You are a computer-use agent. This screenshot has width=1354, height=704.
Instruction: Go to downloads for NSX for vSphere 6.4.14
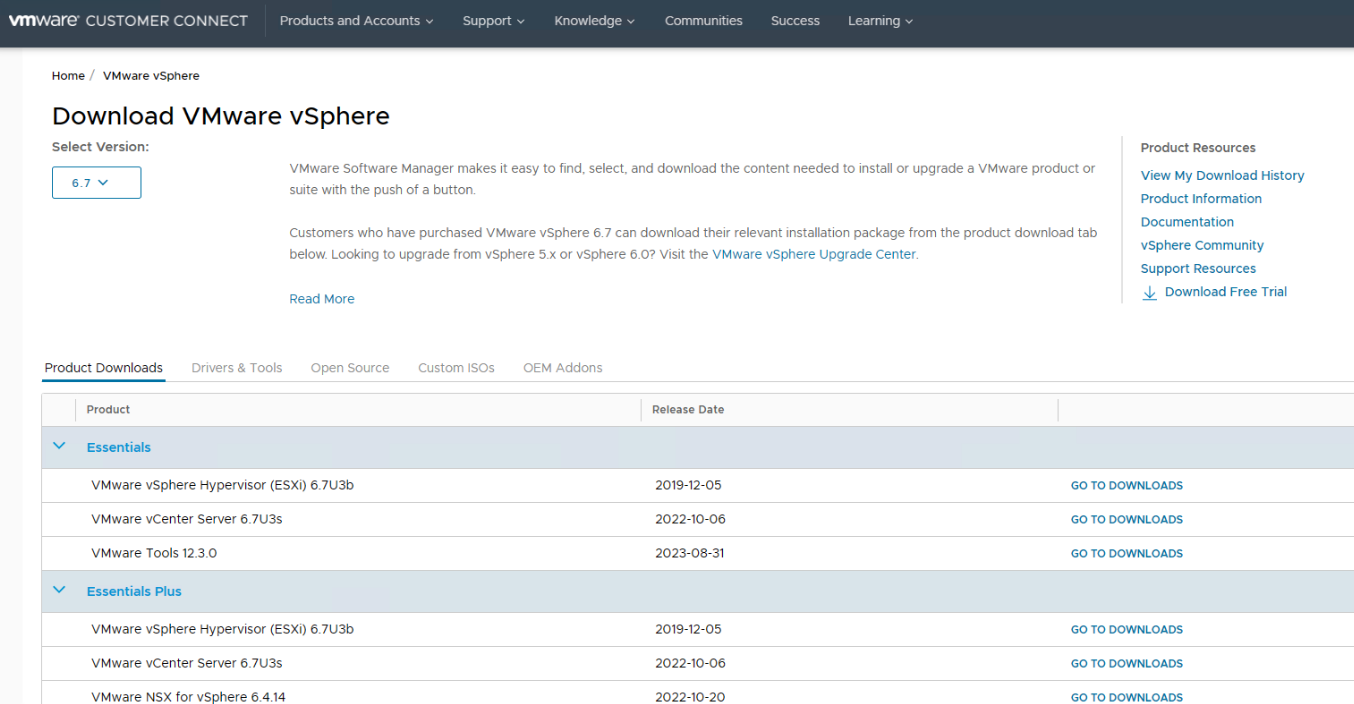click(1127, 697)
